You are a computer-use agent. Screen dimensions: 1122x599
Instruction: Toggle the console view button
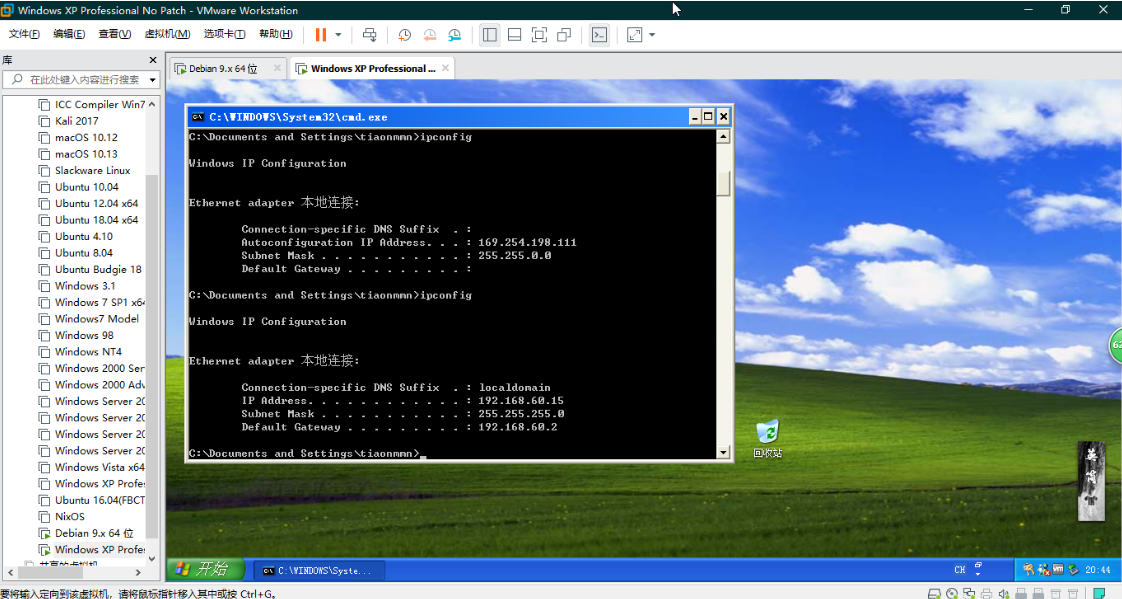[599, 34]
